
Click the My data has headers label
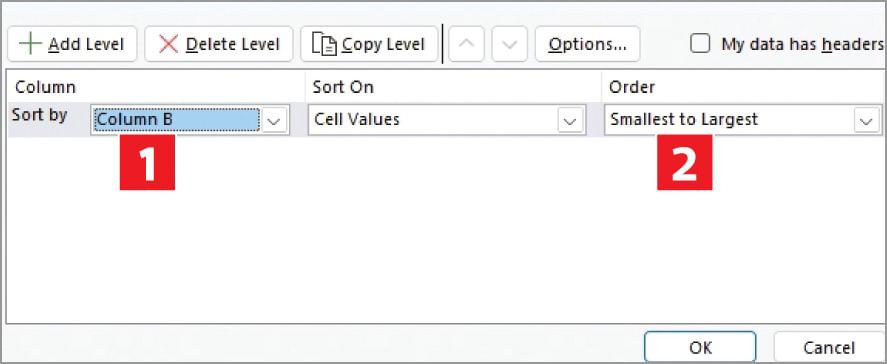[802, 44]
